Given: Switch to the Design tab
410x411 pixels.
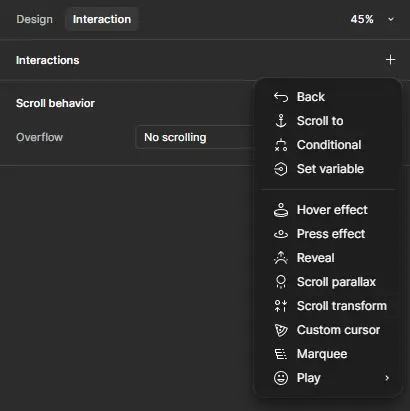Looking at the screenshot, I should (x=34, y=19).
